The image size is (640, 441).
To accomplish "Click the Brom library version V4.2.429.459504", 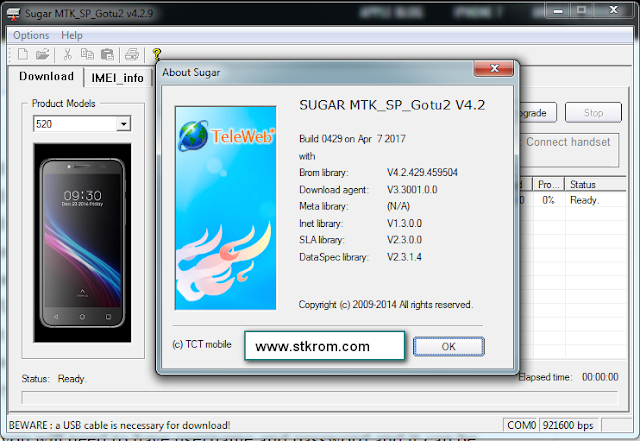I will click(x=422, y=172).
